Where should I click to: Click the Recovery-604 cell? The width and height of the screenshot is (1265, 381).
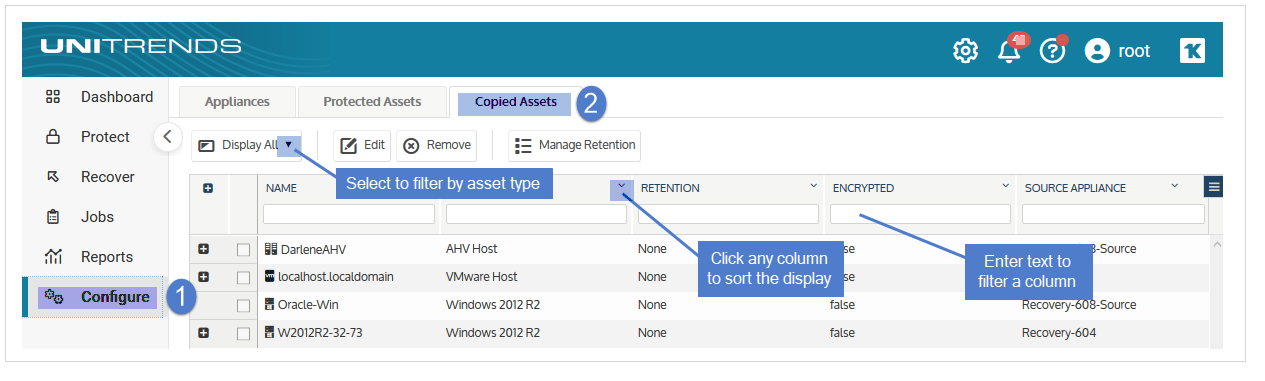[1059, 332]
